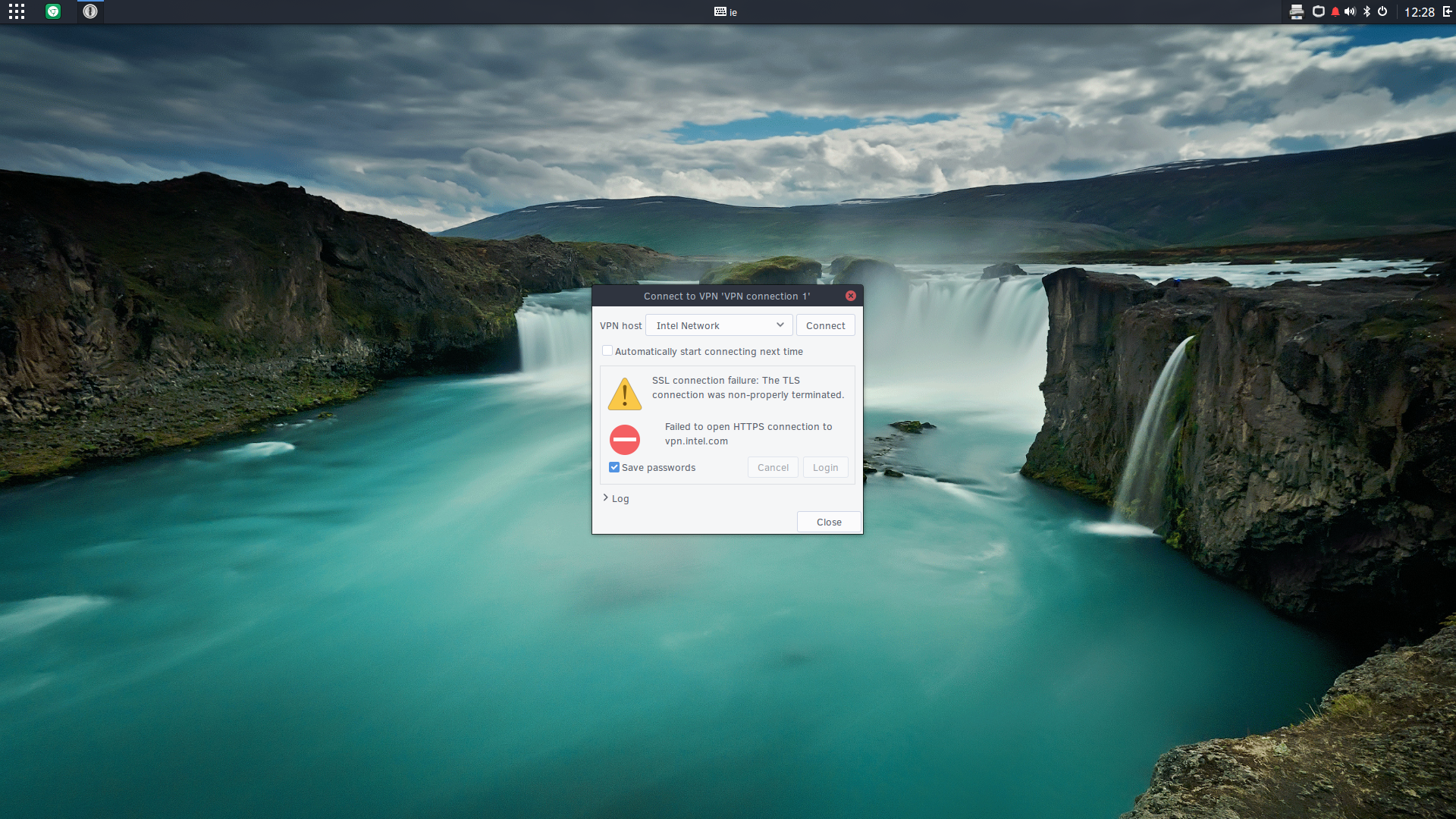Screen dimensions: 1456x819
Task: Open the VPN host 'Intel Network' dropdown
Action: pos(719,325)
